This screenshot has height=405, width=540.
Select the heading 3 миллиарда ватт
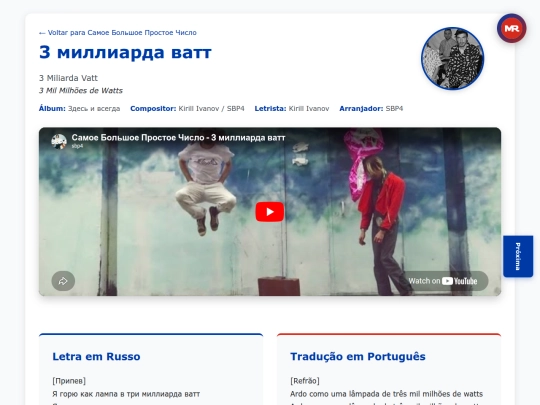tap(125, 52)
